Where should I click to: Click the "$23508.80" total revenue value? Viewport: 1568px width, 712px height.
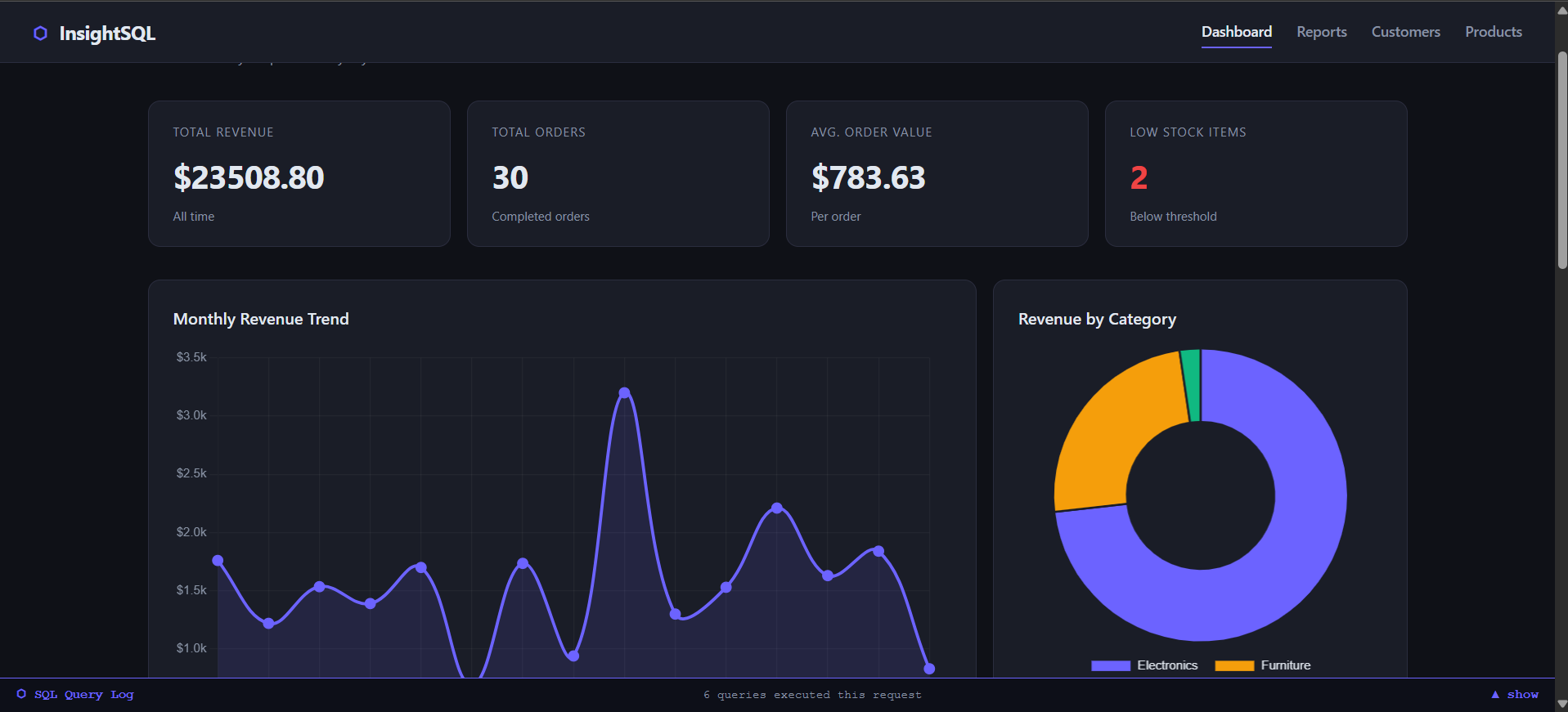(249, 177)
